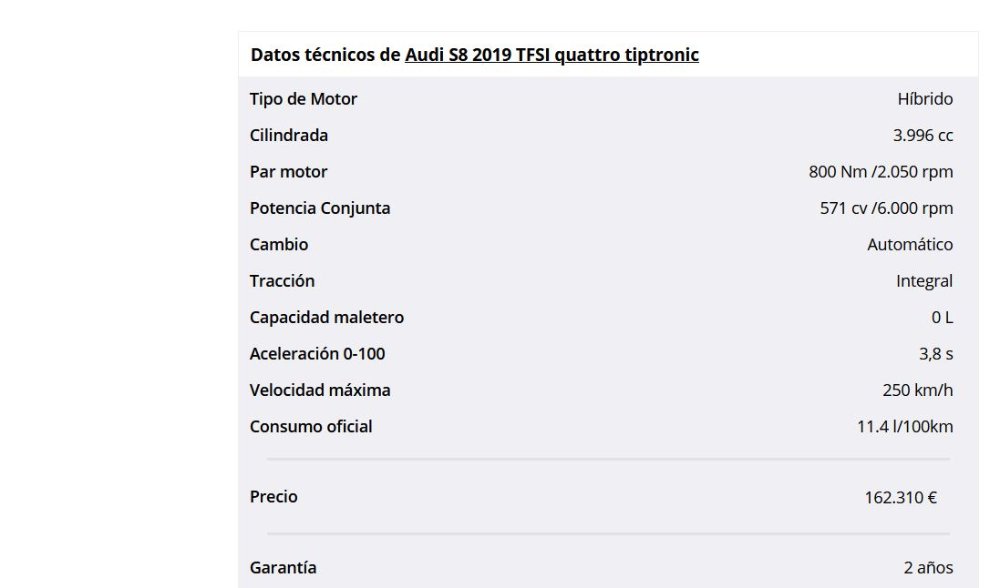Click the Capacidad maletero label
Screen dimensions: 1000x588
(x=327, y=317)
